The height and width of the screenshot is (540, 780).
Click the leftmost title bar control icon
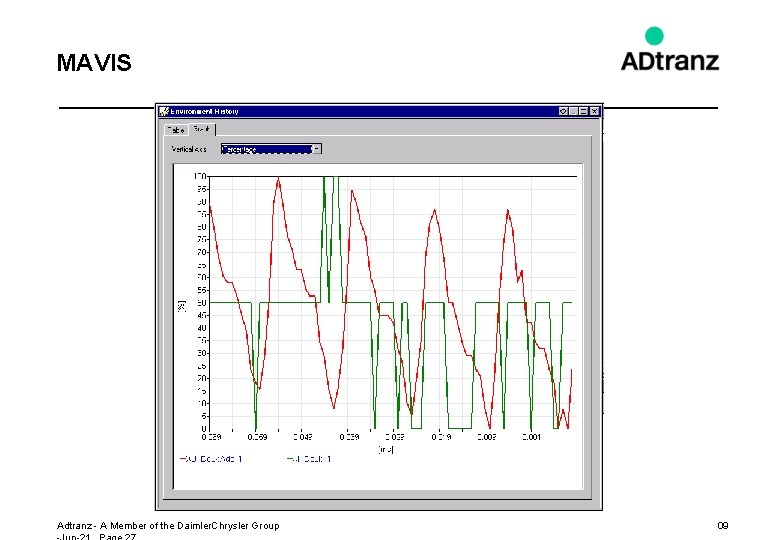pos(563,111)
